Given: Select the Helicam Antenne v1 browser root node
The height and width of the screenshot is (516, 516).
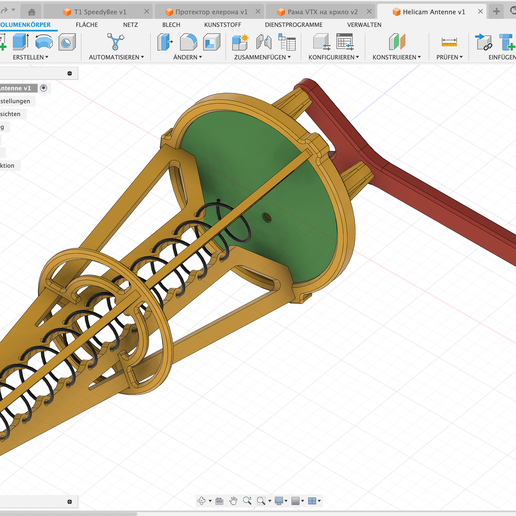Looking at the screenshot, I should [18, 88].
